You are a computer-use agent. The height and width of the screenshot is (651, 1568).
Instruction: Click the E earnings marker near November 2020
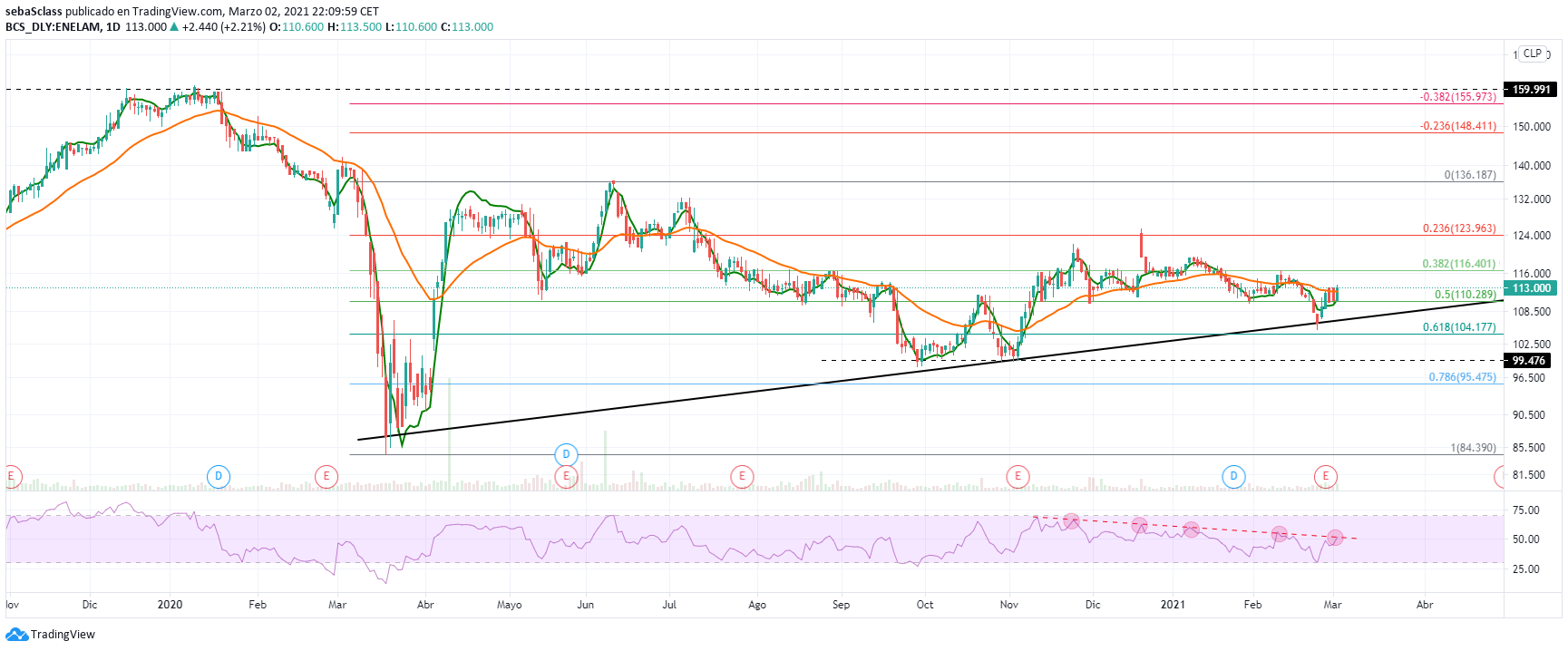coord(1018,476)
